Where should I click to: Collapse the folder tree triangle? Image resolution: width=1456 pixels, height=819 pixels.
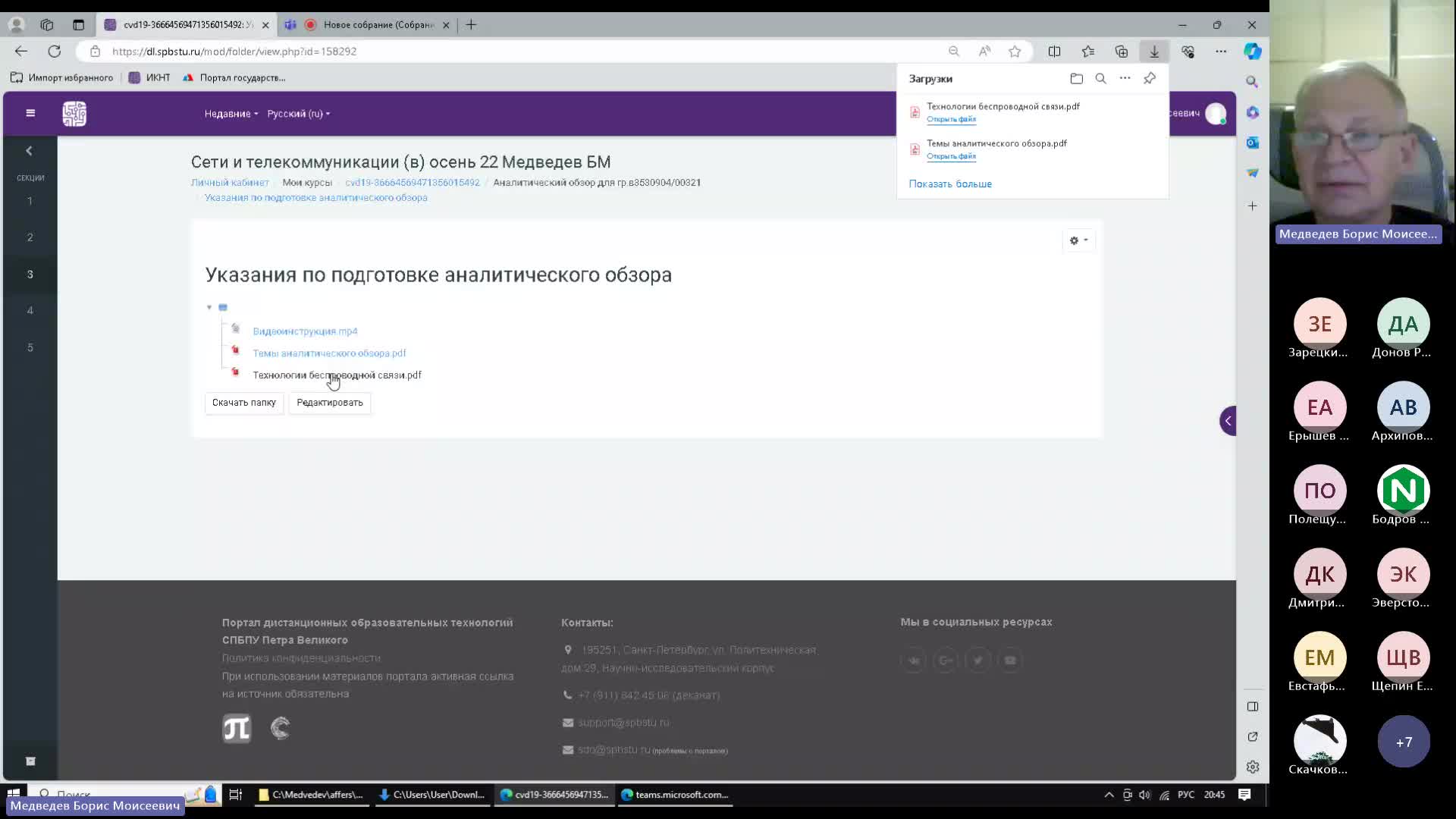click(209, 307)
